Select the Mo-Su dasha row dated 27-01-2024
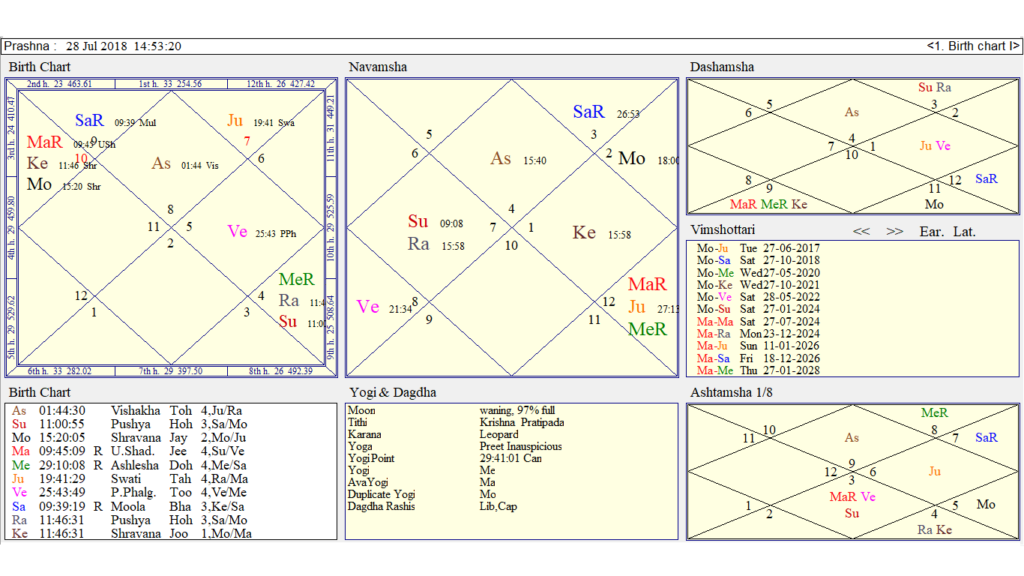Screen dimensions: 1024x576 coord(758,309)
